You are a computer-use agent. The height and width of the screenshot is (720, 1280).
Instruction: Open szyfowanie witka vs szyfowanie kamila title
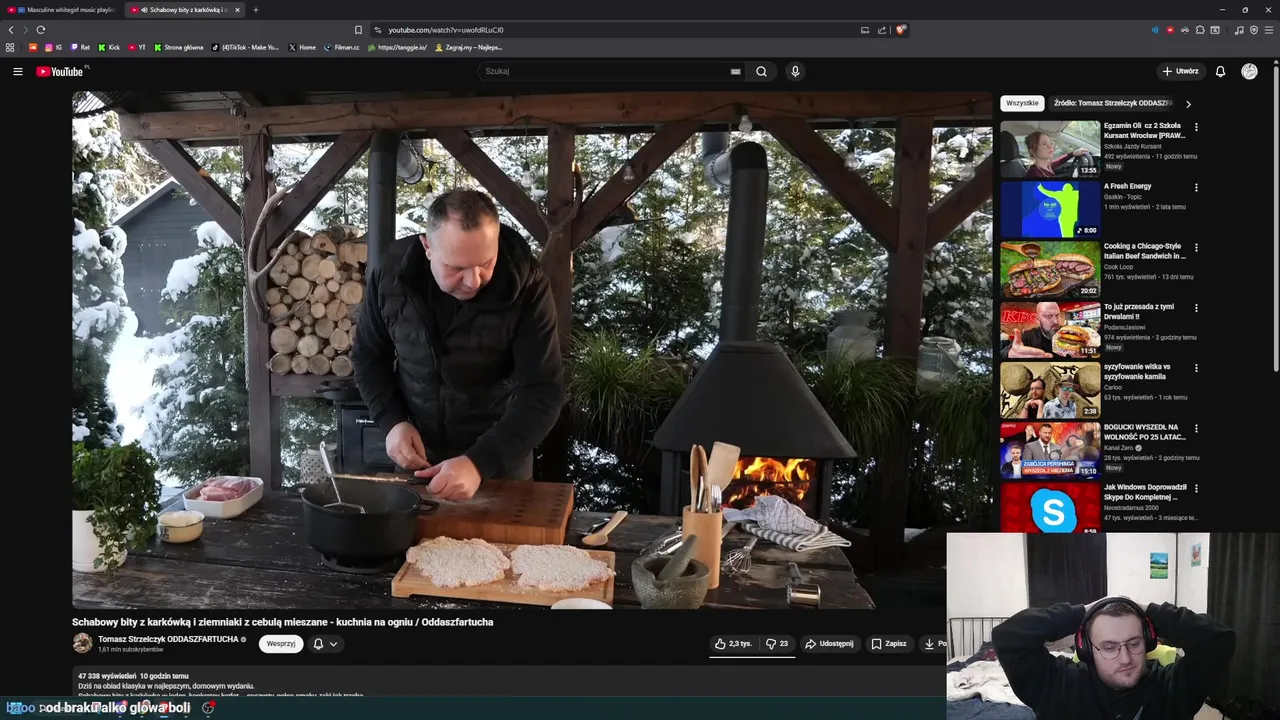coord(1138,371)
